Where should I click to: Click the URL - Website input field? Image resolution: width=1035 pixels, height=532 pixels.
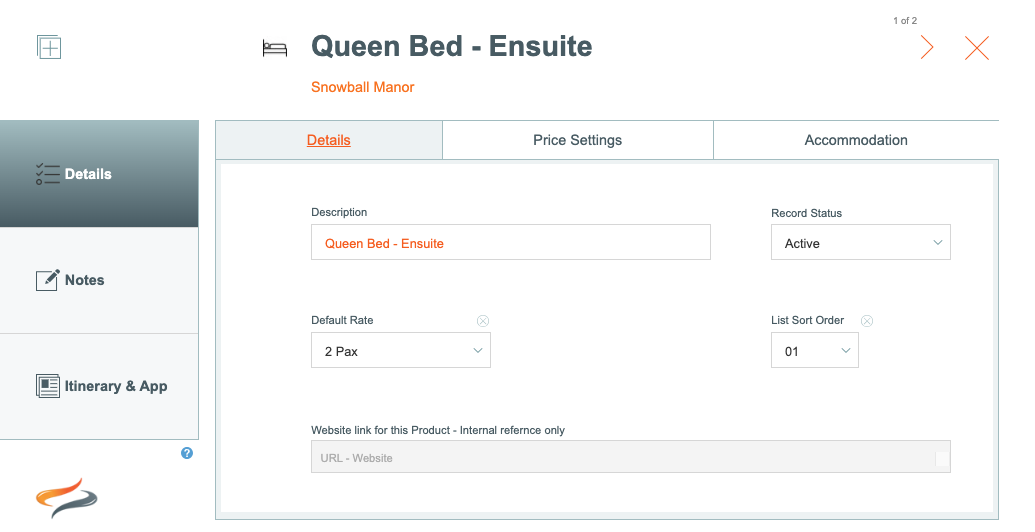630,457
